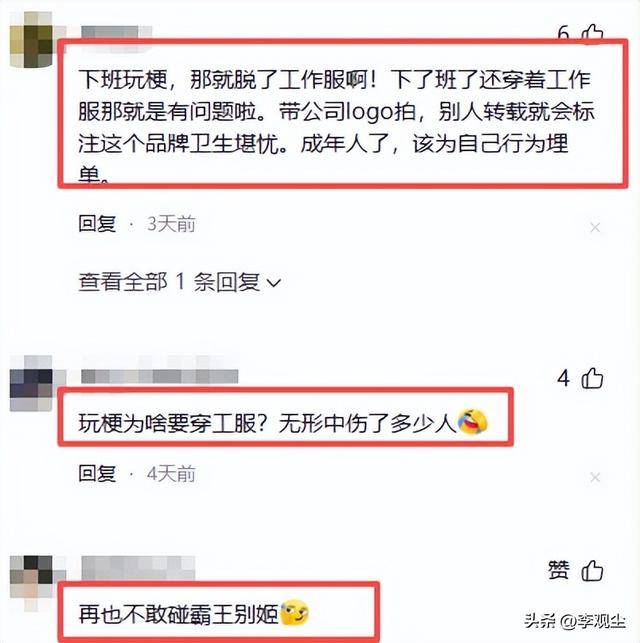Reply to the 4天前 comment
Viewport: 640px width, 643px height.
97,474
